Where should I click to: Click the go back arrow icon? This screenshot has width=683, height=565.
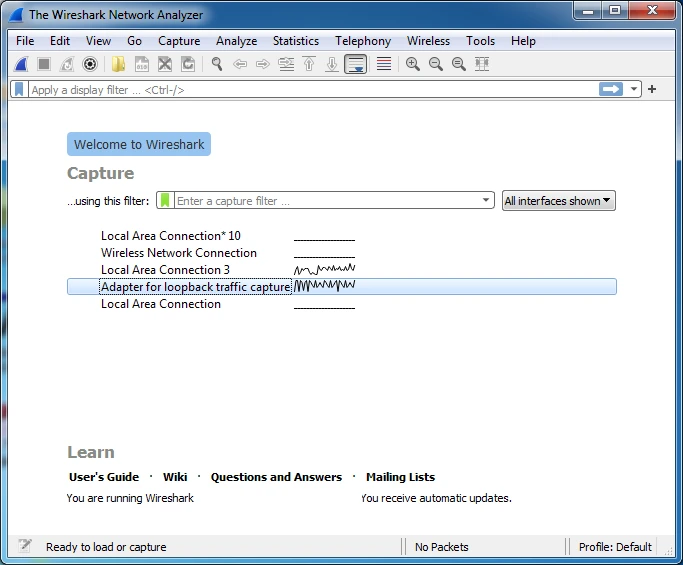click(x=240, y=64)
